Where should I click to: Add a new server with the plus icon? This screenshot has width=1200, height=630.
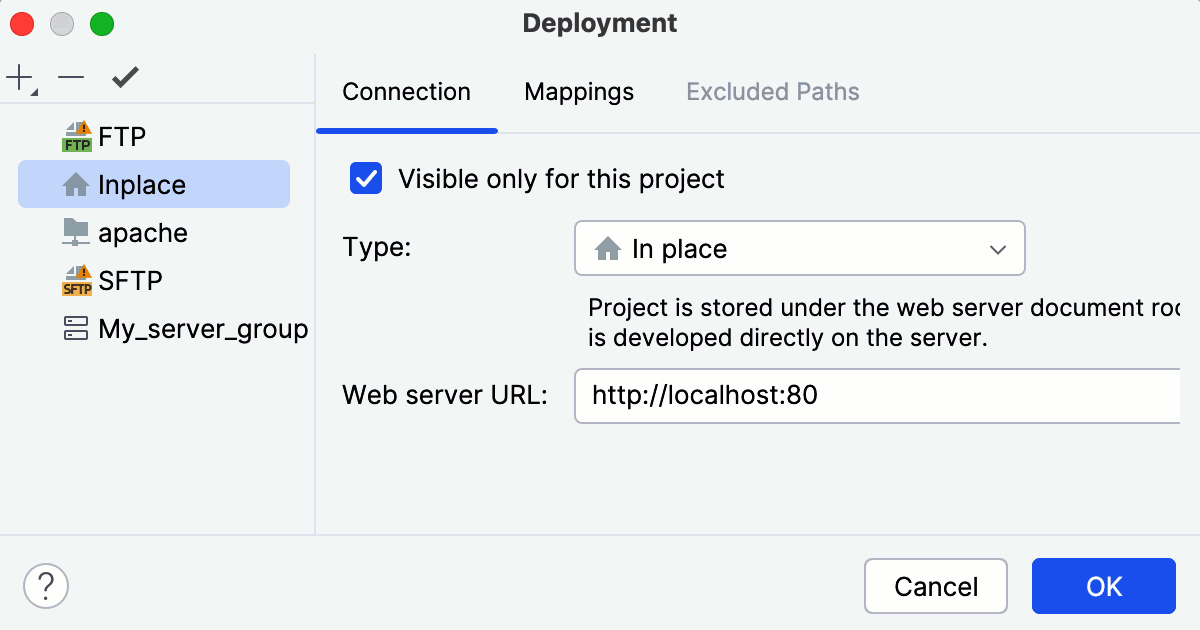20,77
